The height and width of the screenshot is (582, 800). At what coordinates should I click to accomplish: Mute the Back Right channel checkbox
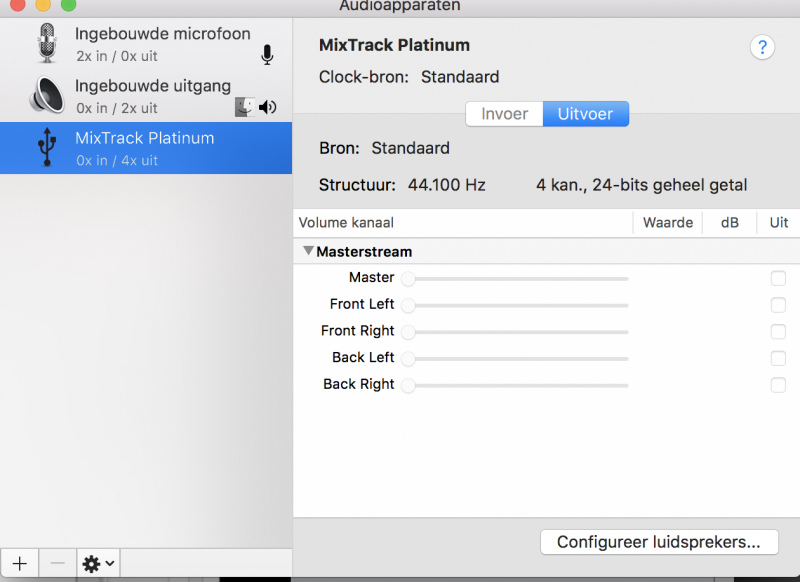click(x=778, y=385)
